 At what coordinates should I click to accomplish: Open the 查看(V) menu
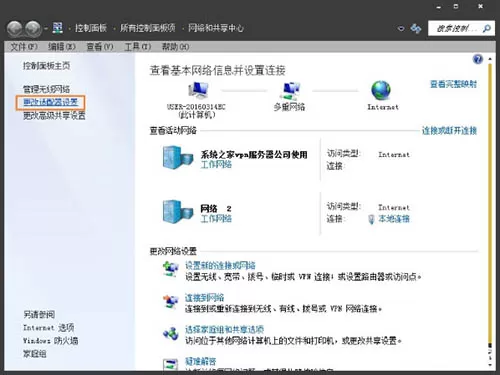(100, 47)
